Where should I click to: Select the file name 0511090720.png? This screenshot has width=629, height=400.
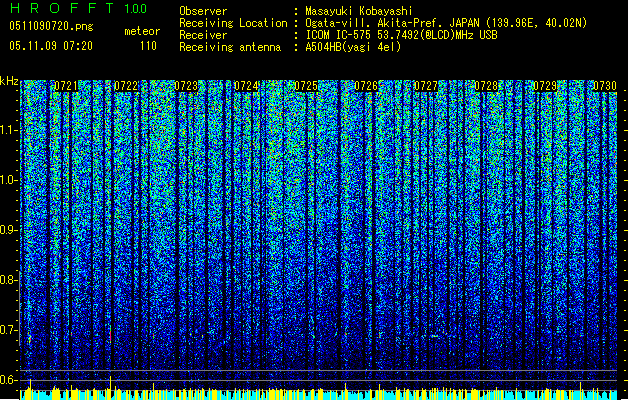[x=51, y=26]
